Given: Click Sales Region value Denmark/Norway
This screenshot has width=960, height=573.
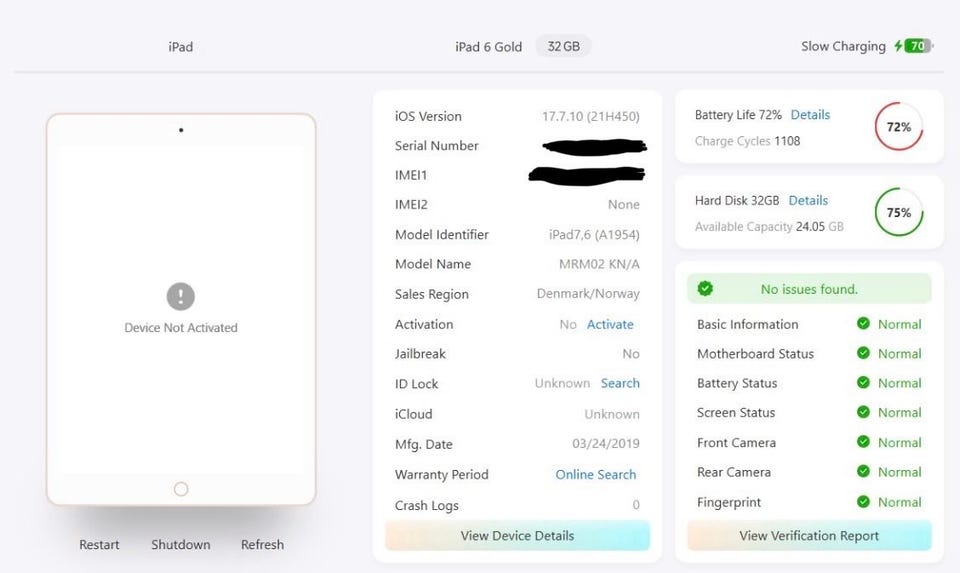Looking at the screenshot, I should click(588, 294).
